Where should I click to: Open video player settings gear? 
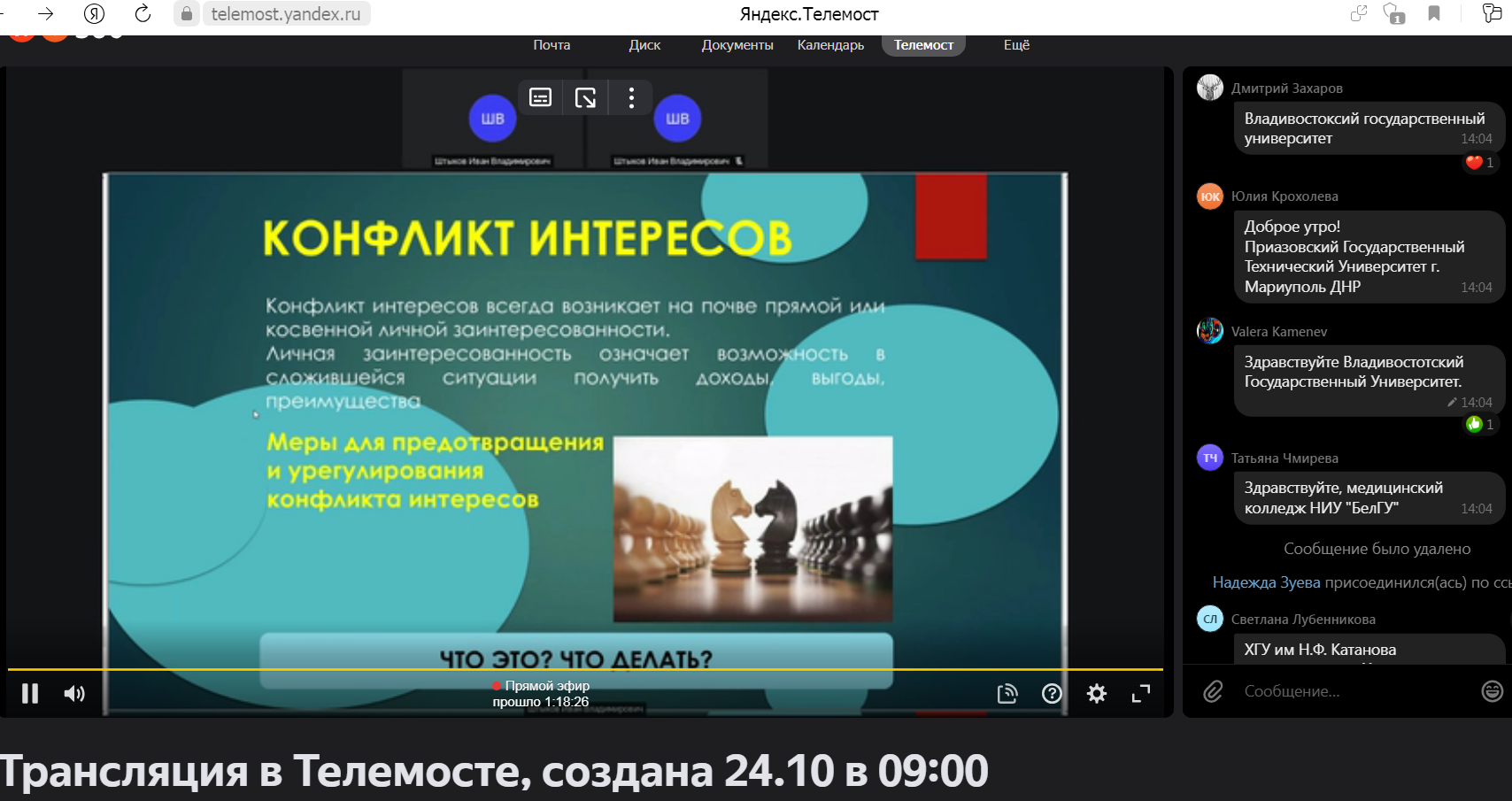click(1096, 694)
